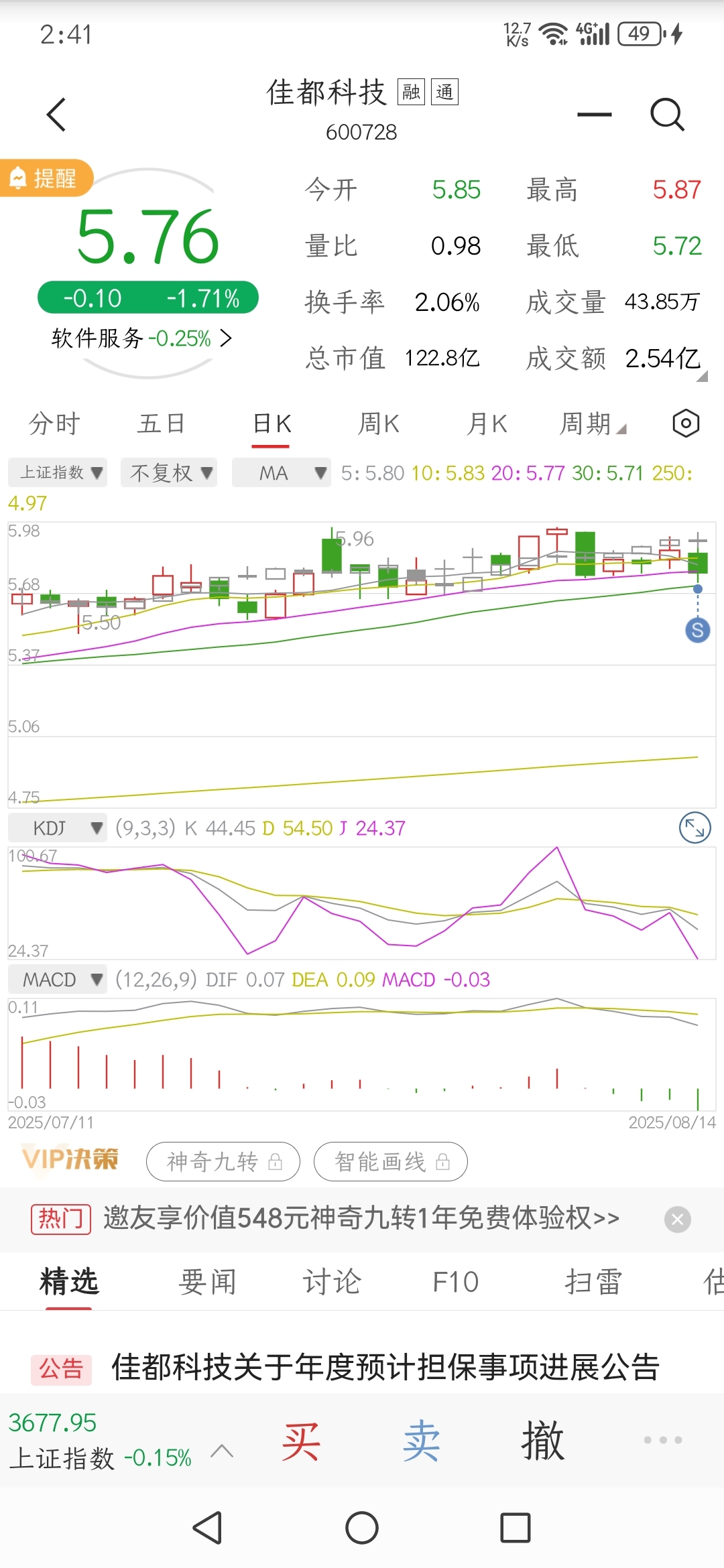Viewport: 724px width, 1568px height.
Task: Tap the 3677.95 index value
Action: click(52, 1422)
